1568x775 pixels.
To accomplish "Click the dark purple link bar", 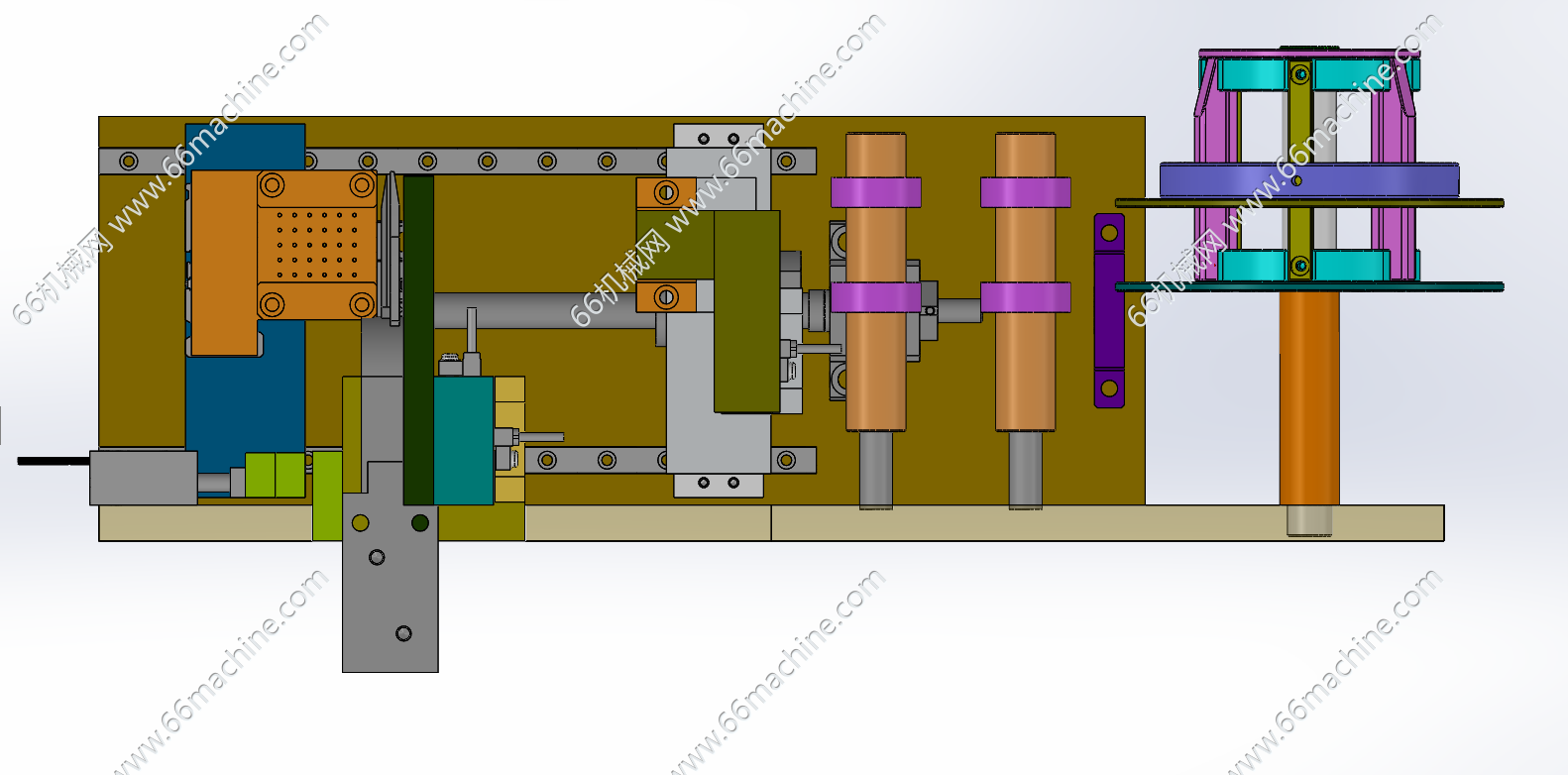I will click(x=1109, y=312).
